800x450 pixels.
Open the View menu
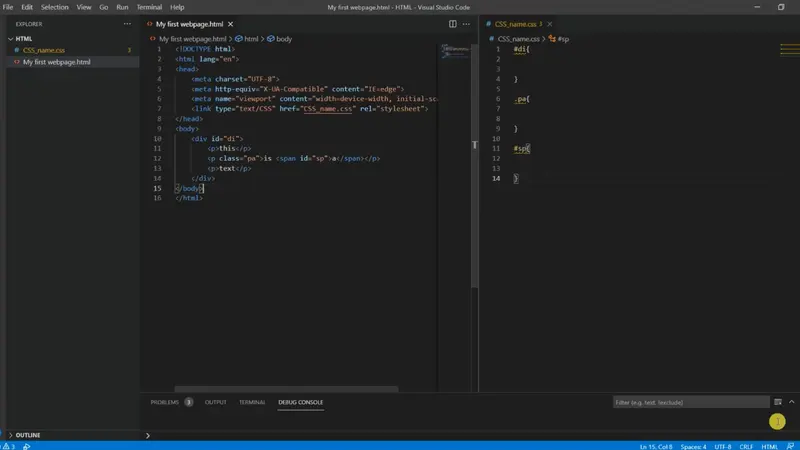point(84,7)
